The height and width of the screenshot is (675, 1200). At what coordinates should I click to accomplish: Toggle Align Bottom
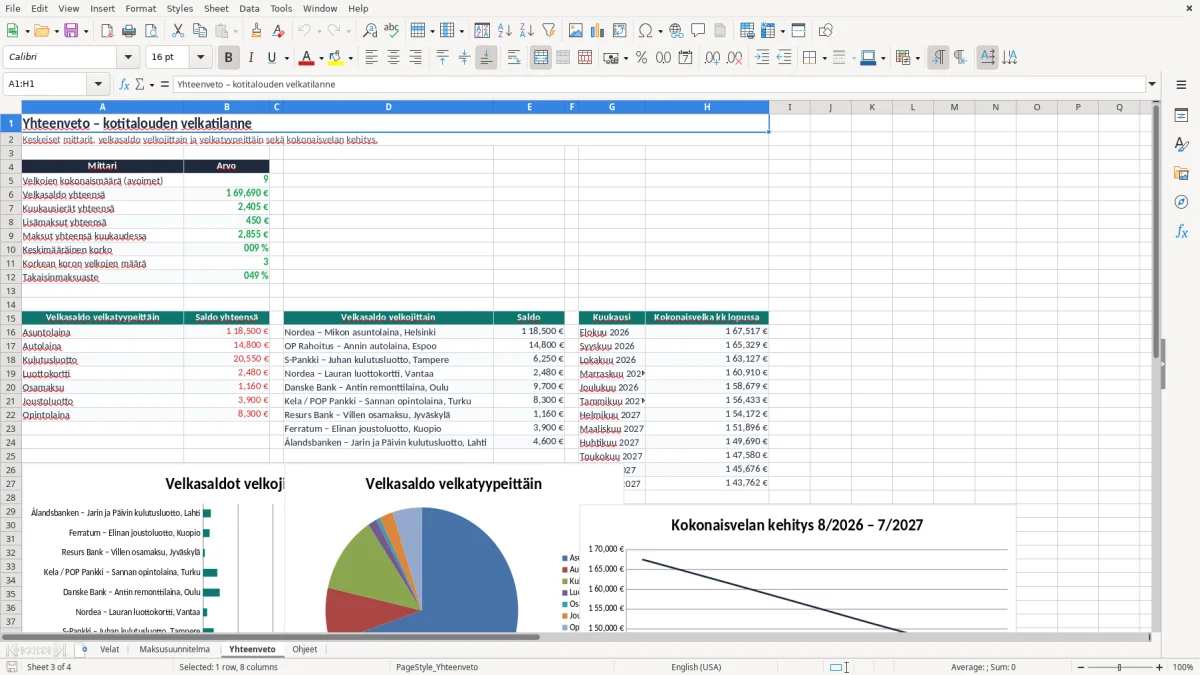(486, 58)
